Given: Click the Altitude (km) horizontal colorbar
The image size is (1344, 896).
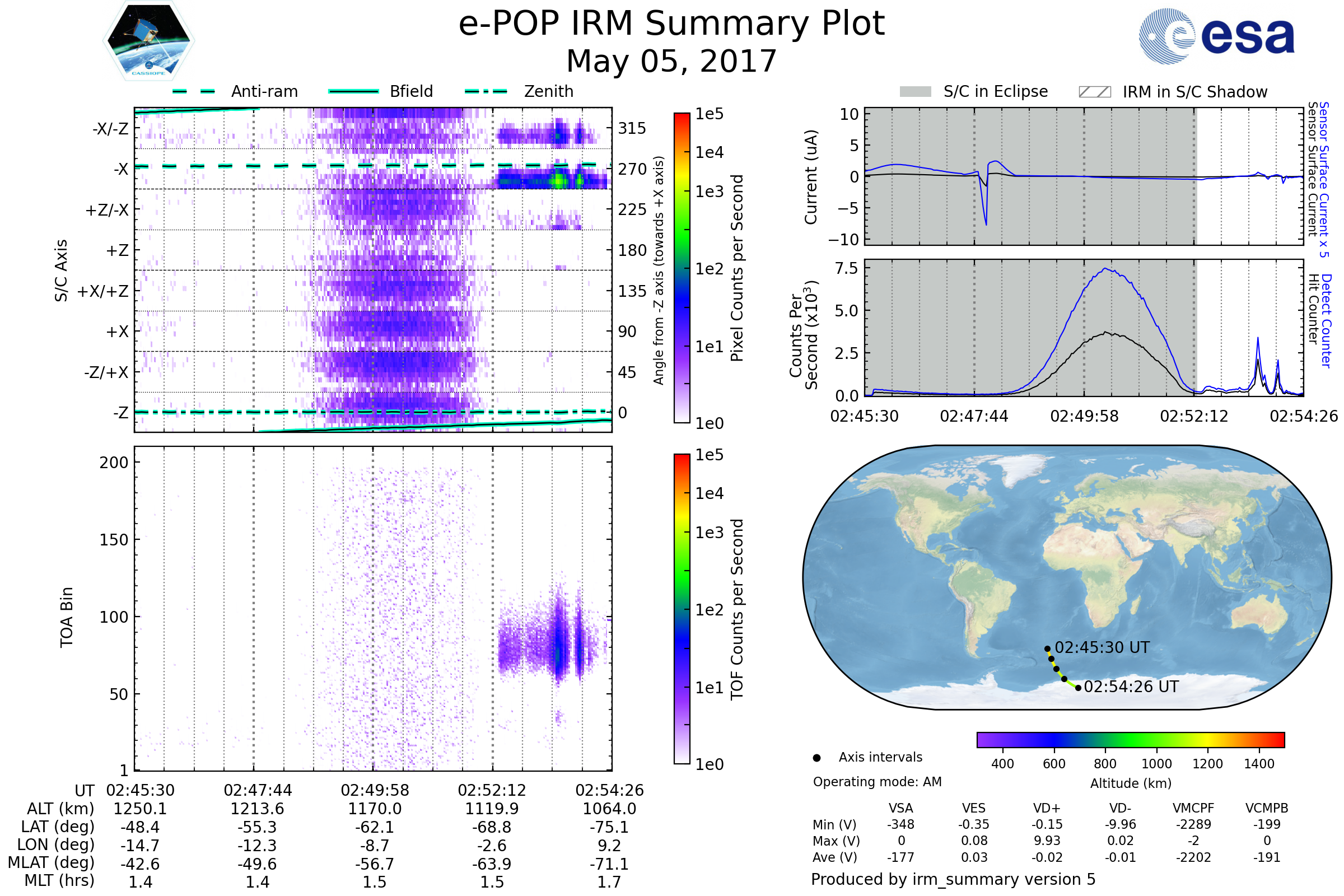Looking at the screenshot, I should (x=1130, y=739).
